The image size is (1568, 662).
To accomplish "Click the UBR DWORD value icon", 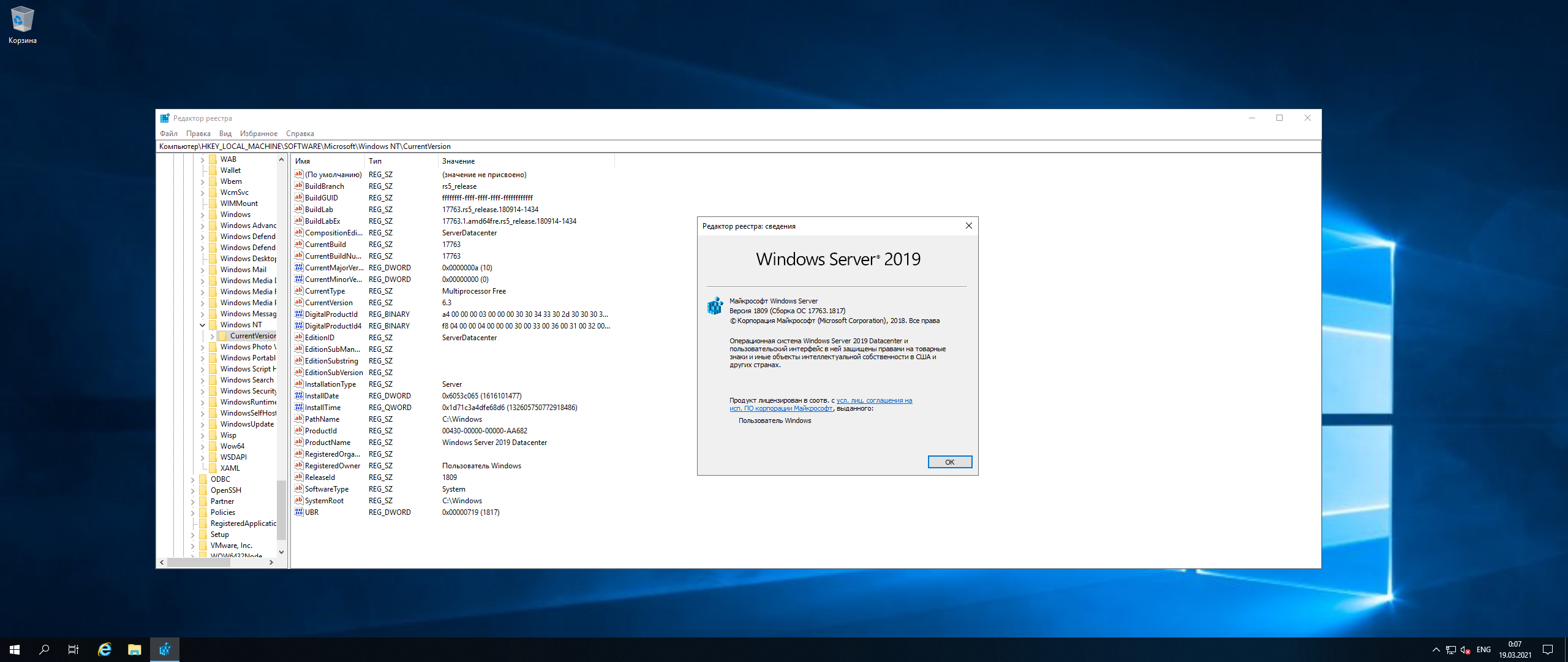I will 299,512.
